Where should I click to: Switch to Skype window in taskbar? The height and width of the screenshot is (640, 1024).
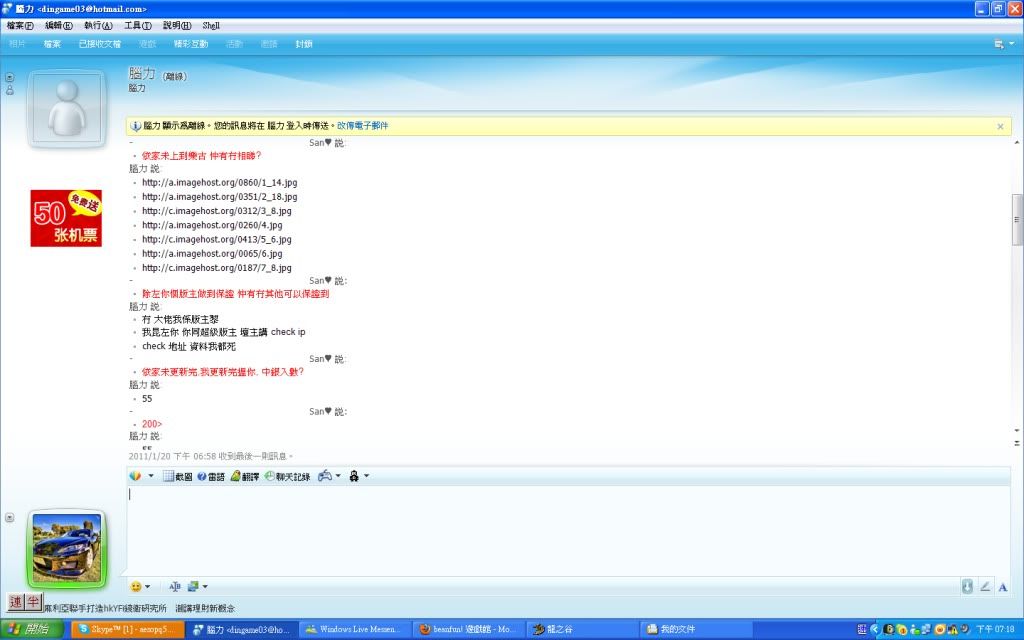(x=127, y=630)
